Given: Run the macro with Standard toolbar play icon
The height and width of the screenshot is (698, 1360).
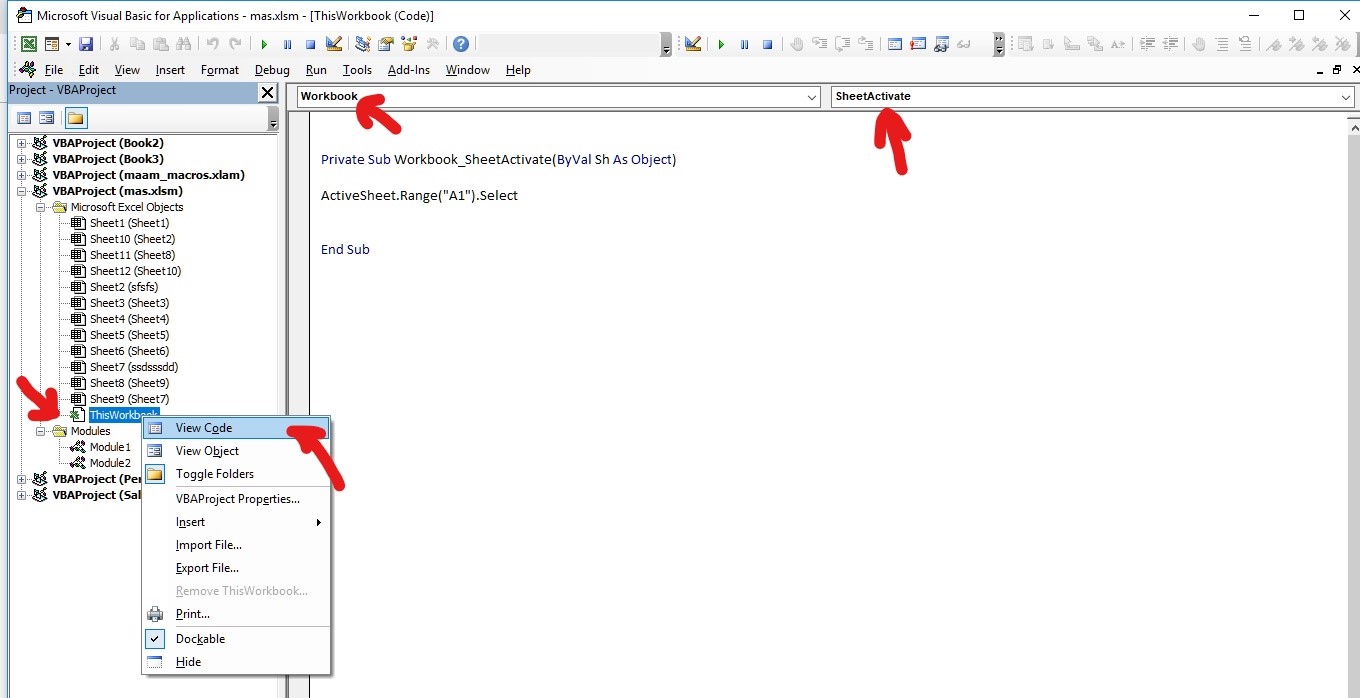Looking at the screenshot, I should click(x=264, y=44).
